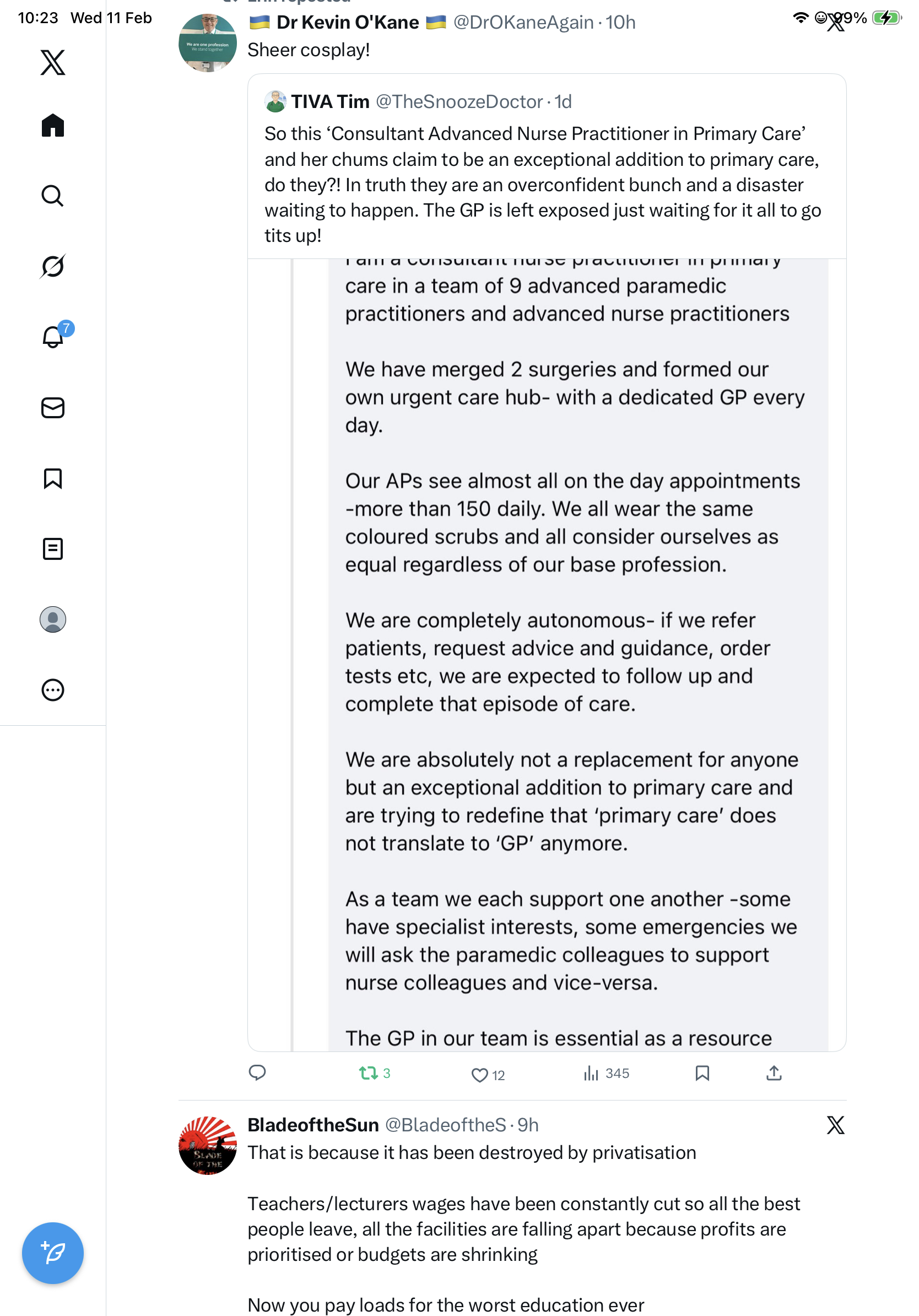Open Notifications bell with 7 badge

(53, 337)
